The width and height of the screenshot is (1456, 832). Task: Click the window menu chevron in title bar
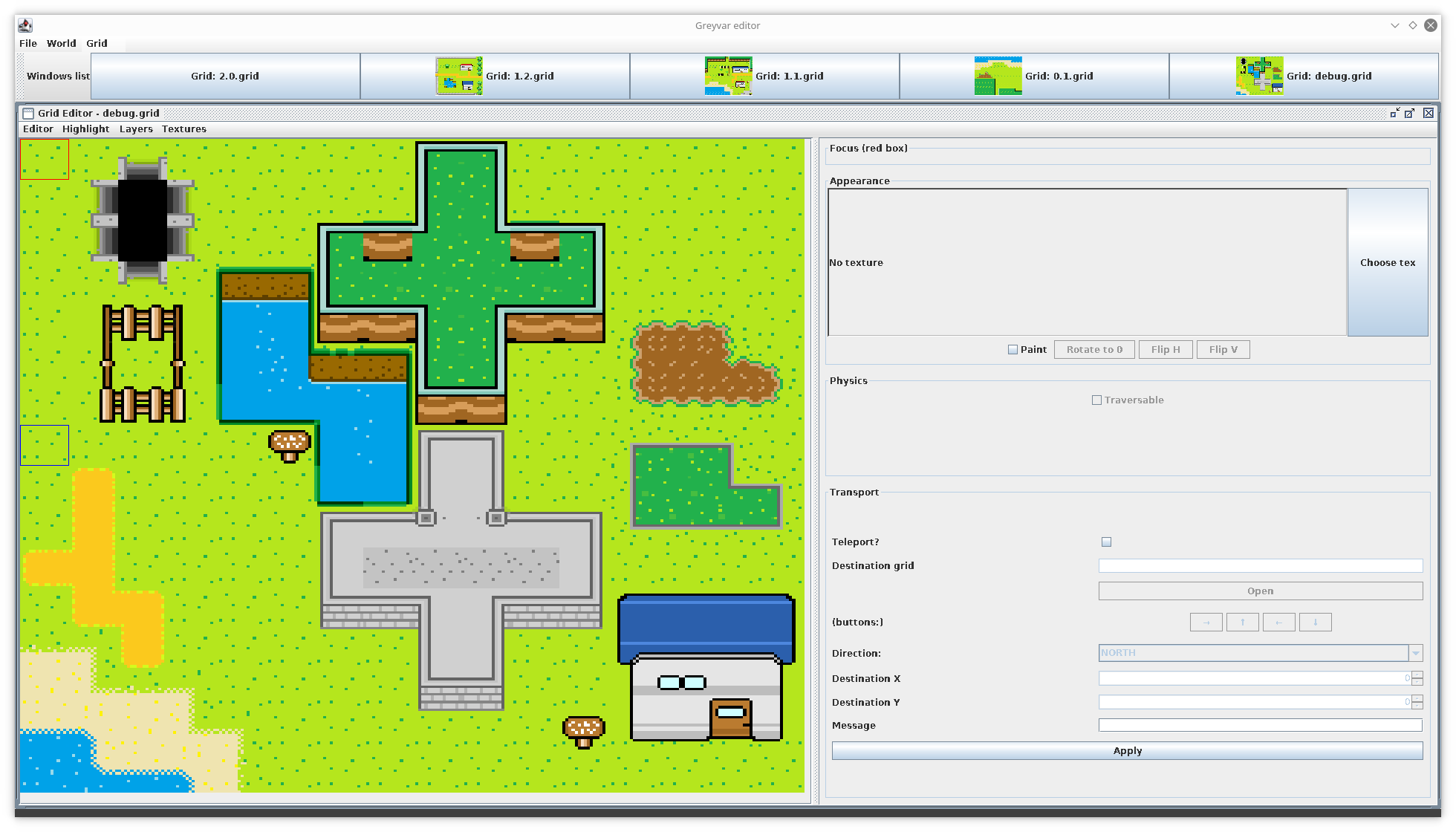click(1394, 25)
